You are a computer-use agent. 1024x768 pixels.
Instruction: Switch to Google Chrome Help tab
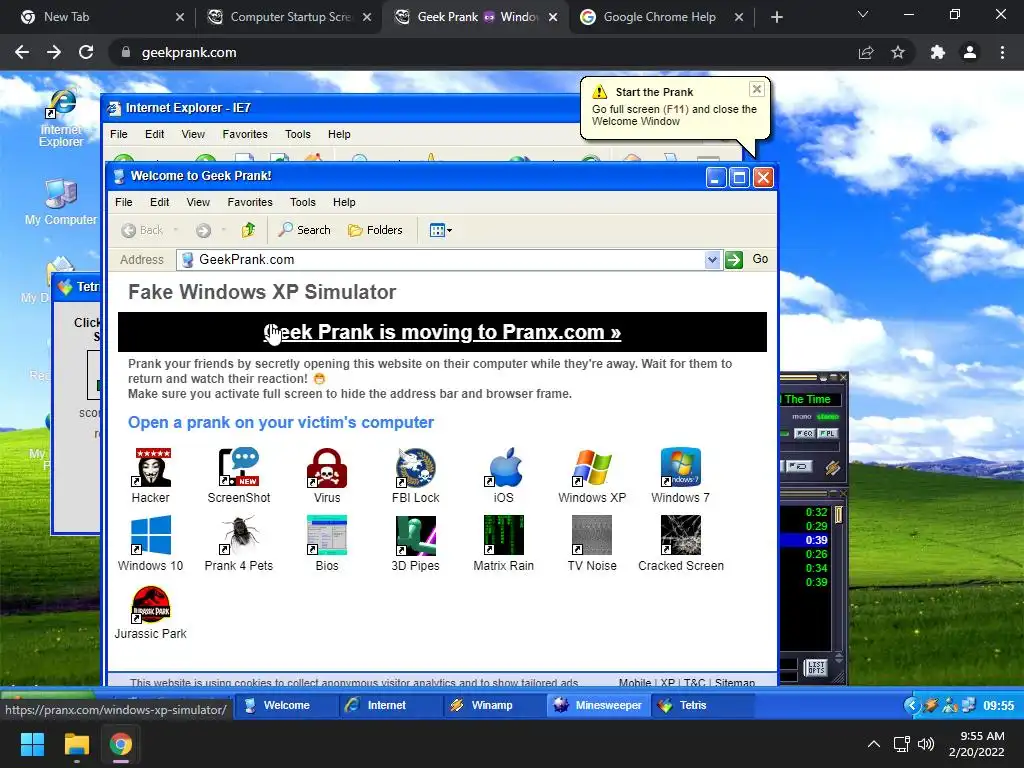(662, 17)
